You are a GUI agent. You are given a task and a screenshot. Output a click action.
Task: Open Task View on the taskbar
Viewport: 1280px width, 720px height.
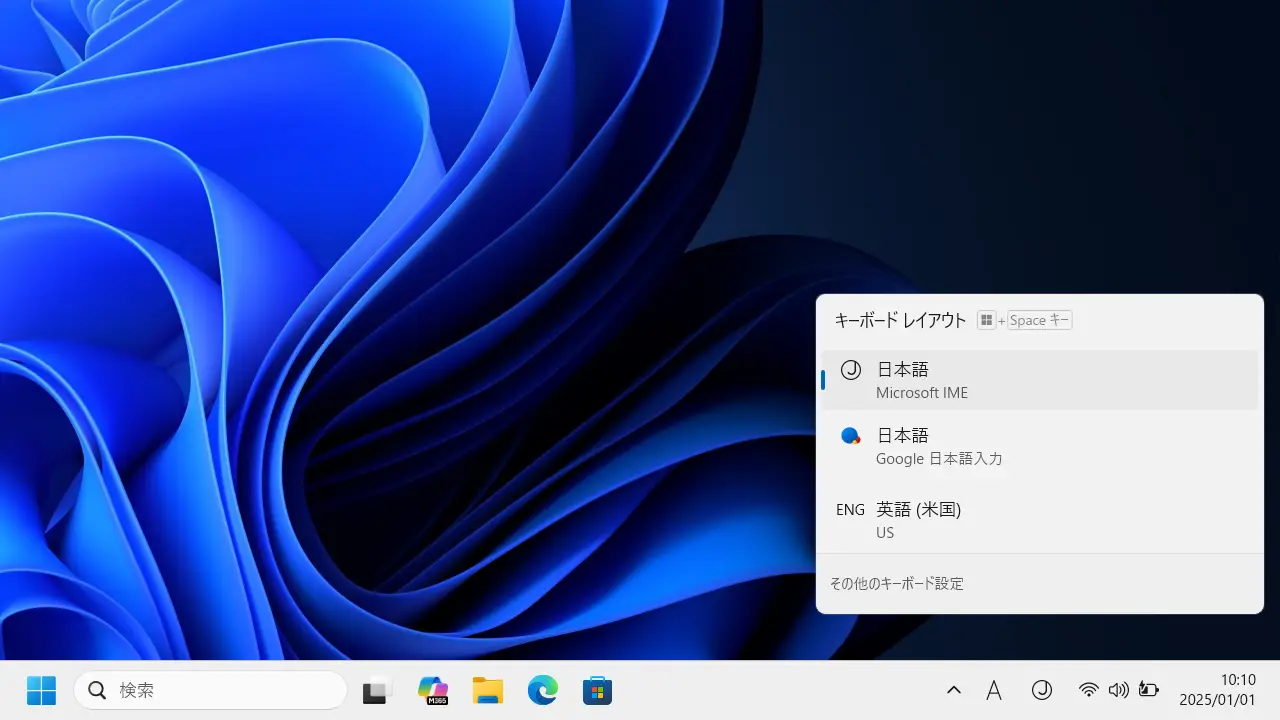[x=375, y=690]
